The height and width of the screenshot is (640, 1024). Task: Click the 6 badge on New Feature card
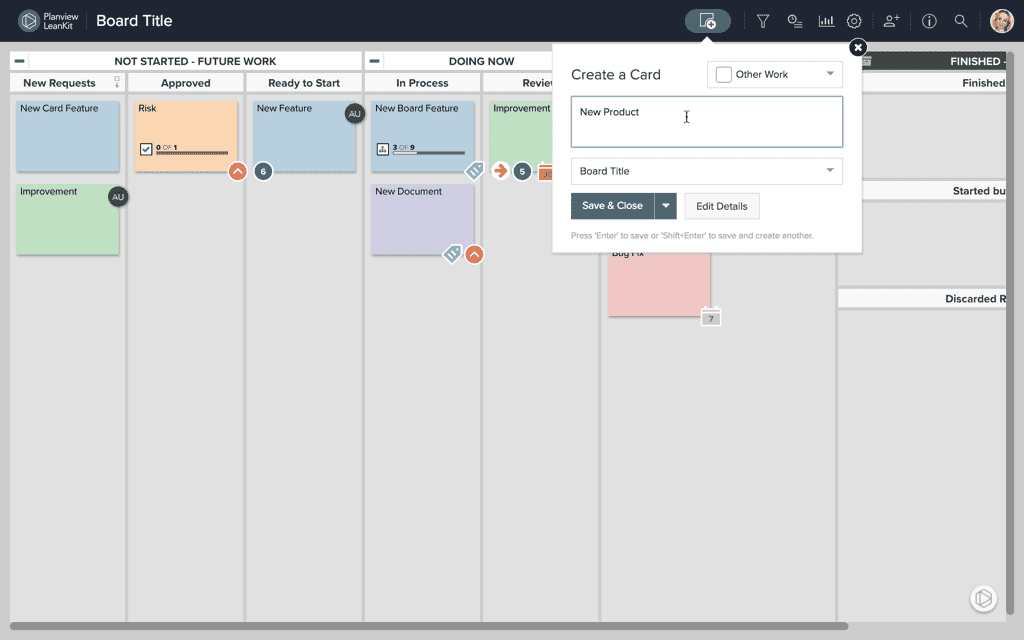coord(263,171)
